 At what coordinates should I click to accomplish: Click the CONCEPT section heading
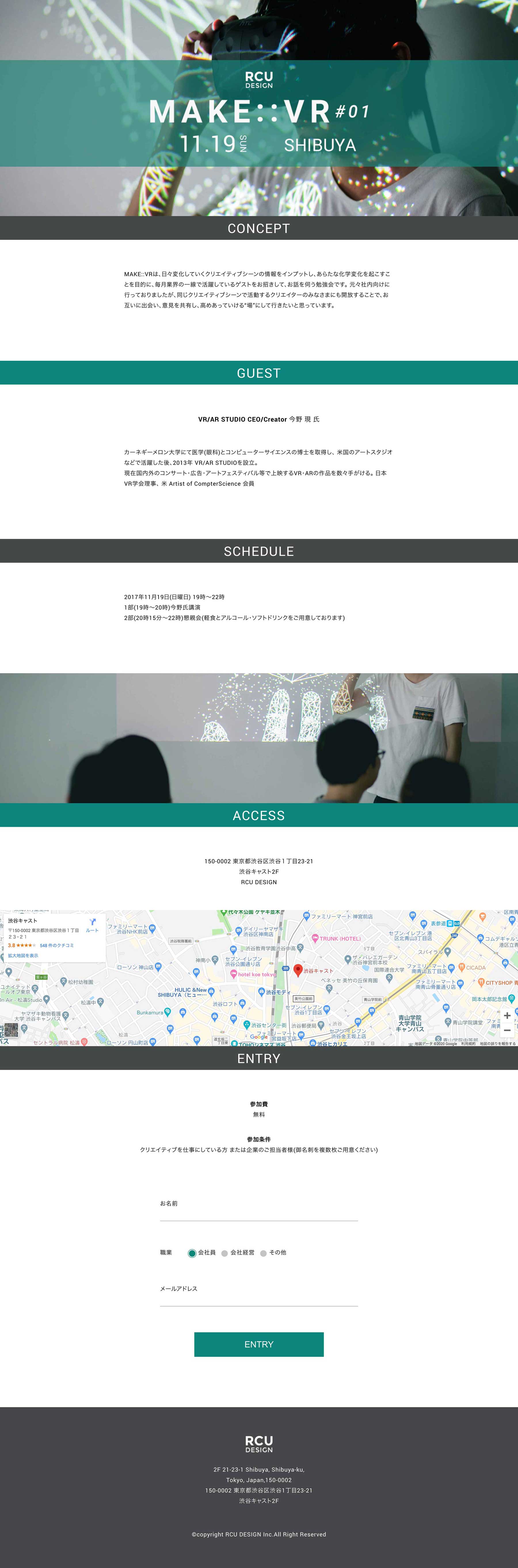(259, 228)
